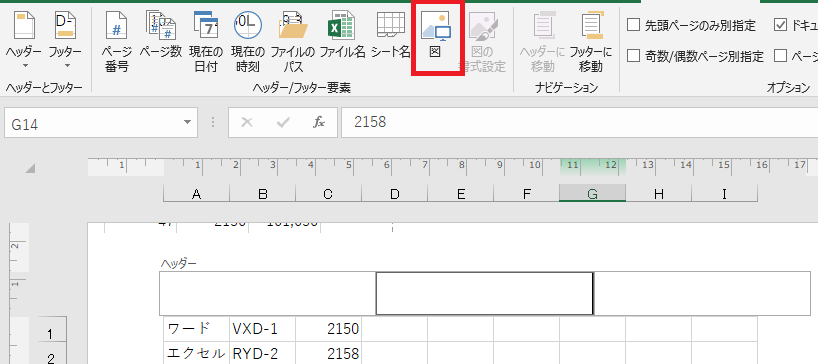Viewport: 818px width, 364px height.
Task: Click cell containing 2158 in row 2
Action: (x=328, y=353)
